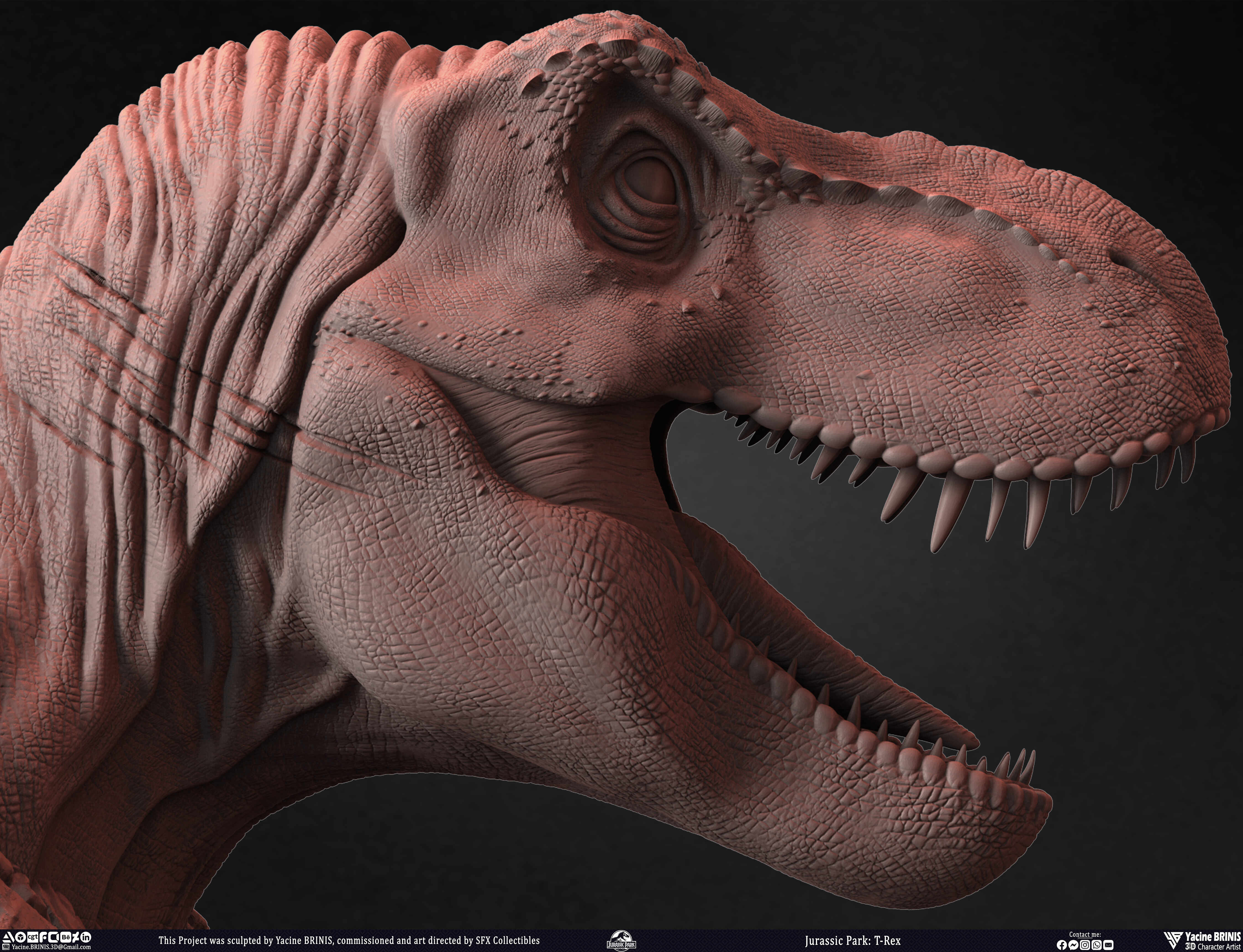Click the email envelope icon
1243x952 pixels.
6,947
